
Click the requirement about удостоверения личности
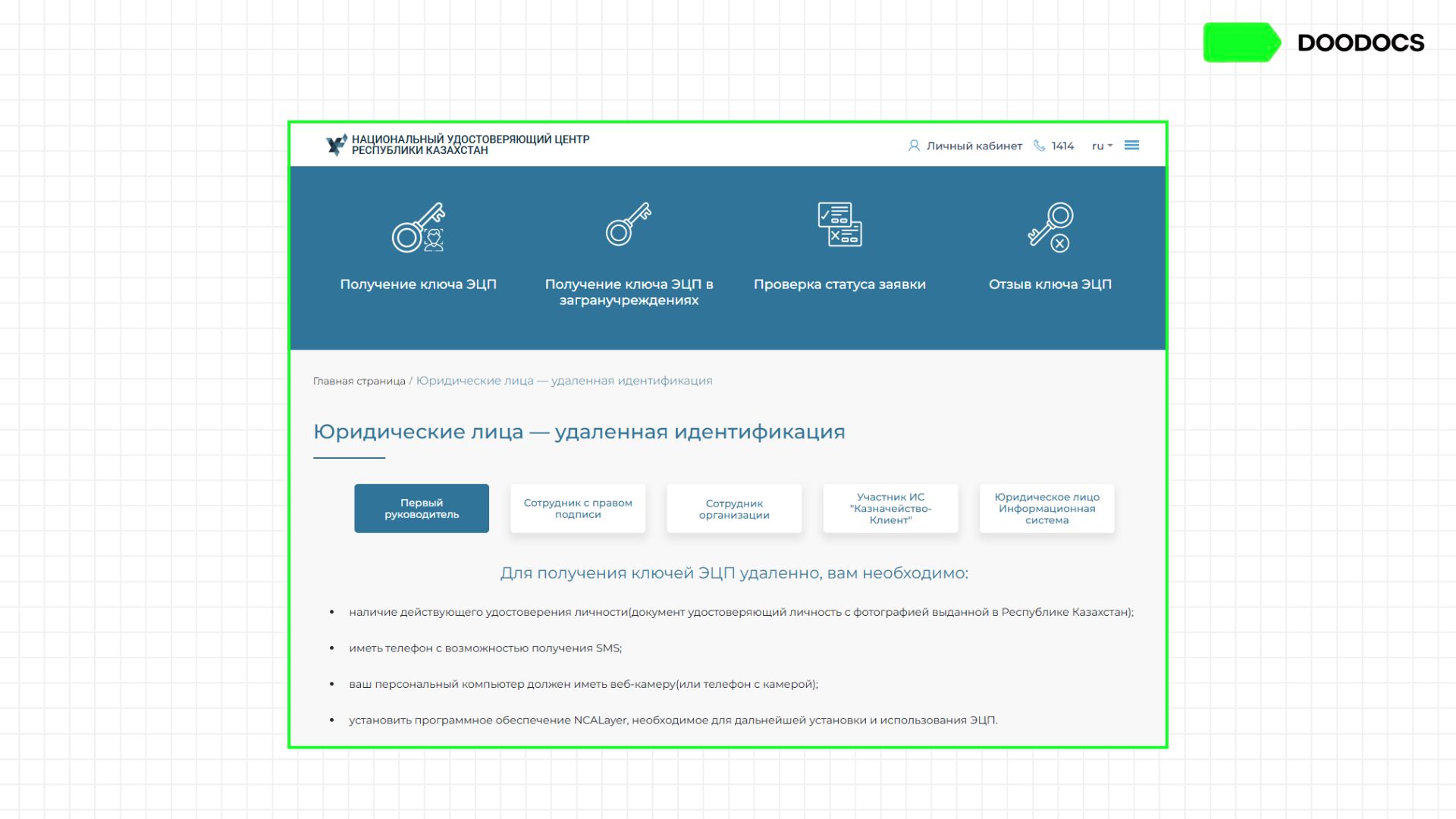tap(741, 612)
